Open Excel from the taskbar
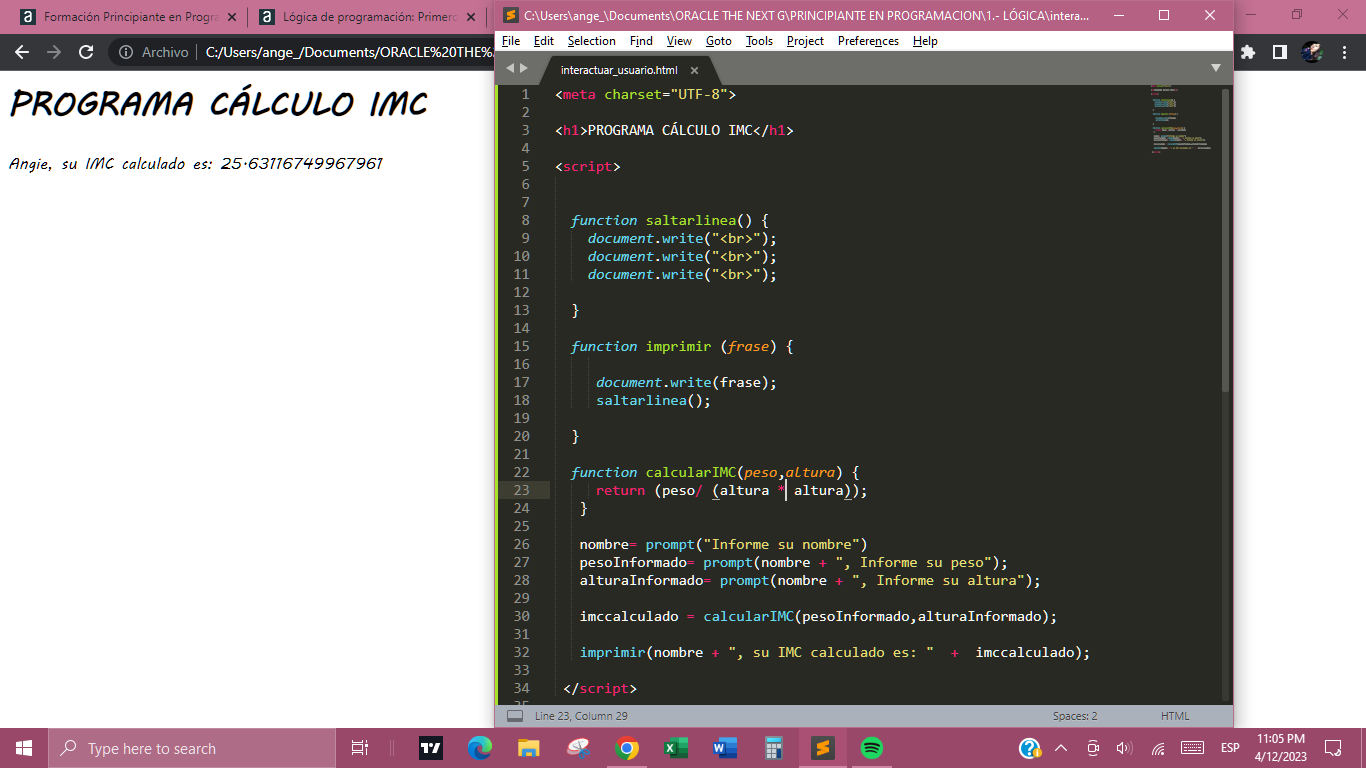The image size is (1366, 768). (676, 748)
